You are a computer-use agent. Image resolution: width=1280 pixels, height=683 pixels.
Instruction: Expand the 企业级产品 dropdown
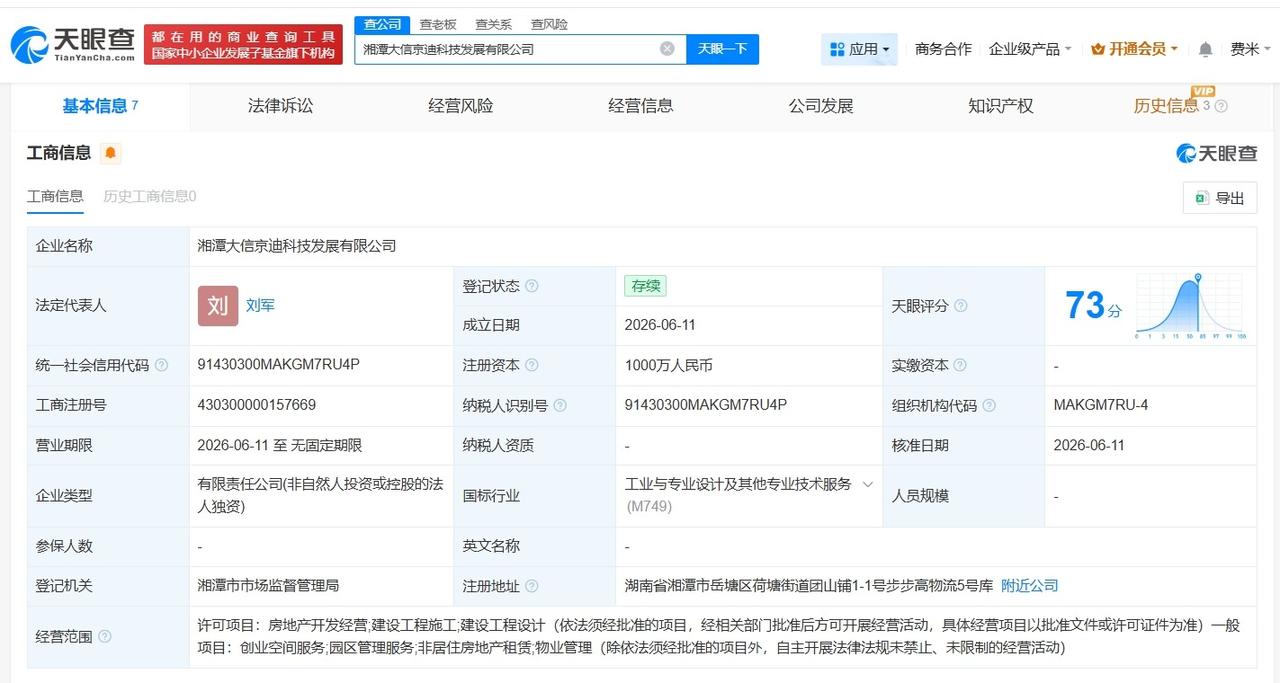coord(1030,49)
